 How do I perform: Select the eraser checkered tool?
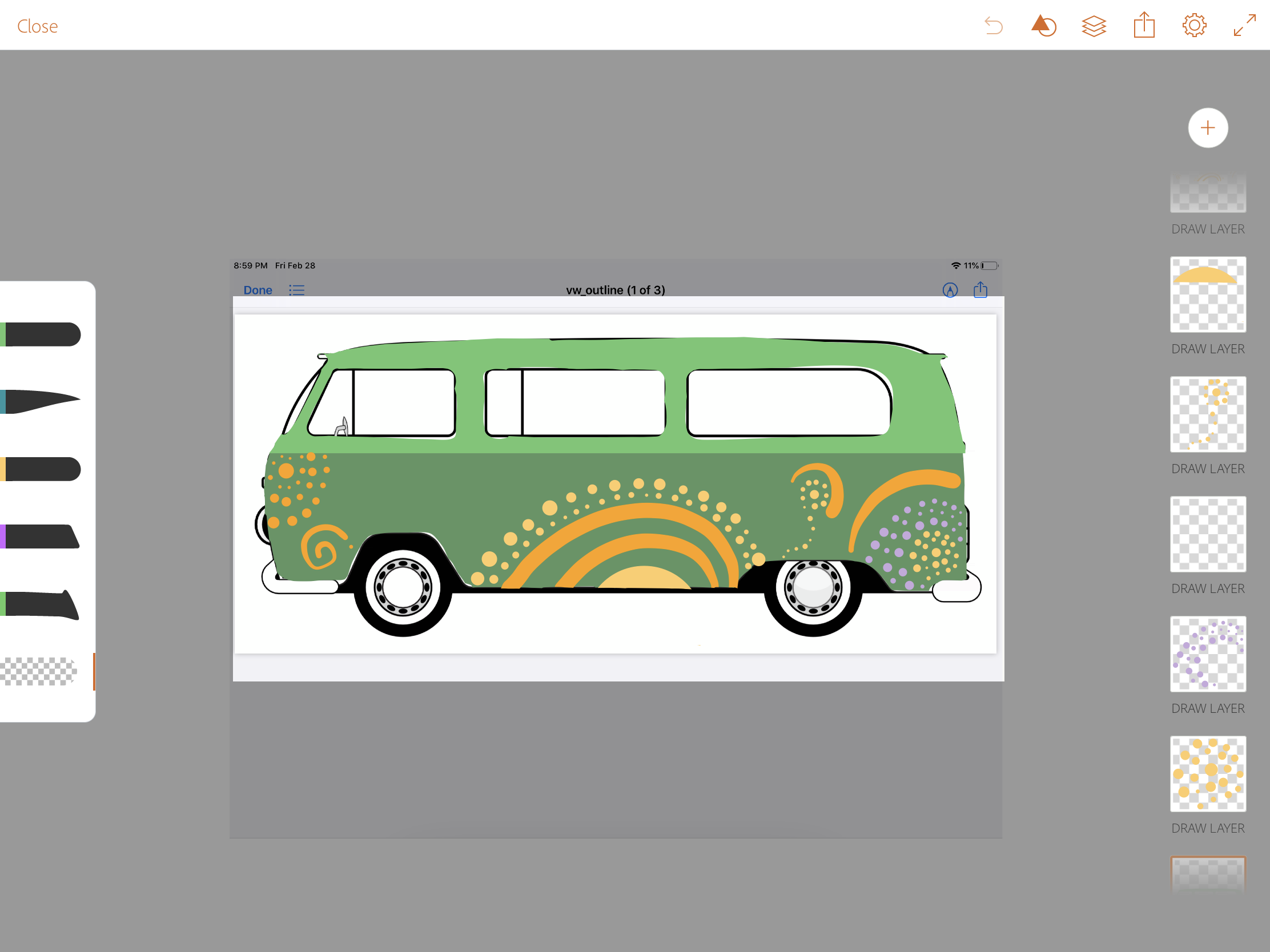coord(38,671)
